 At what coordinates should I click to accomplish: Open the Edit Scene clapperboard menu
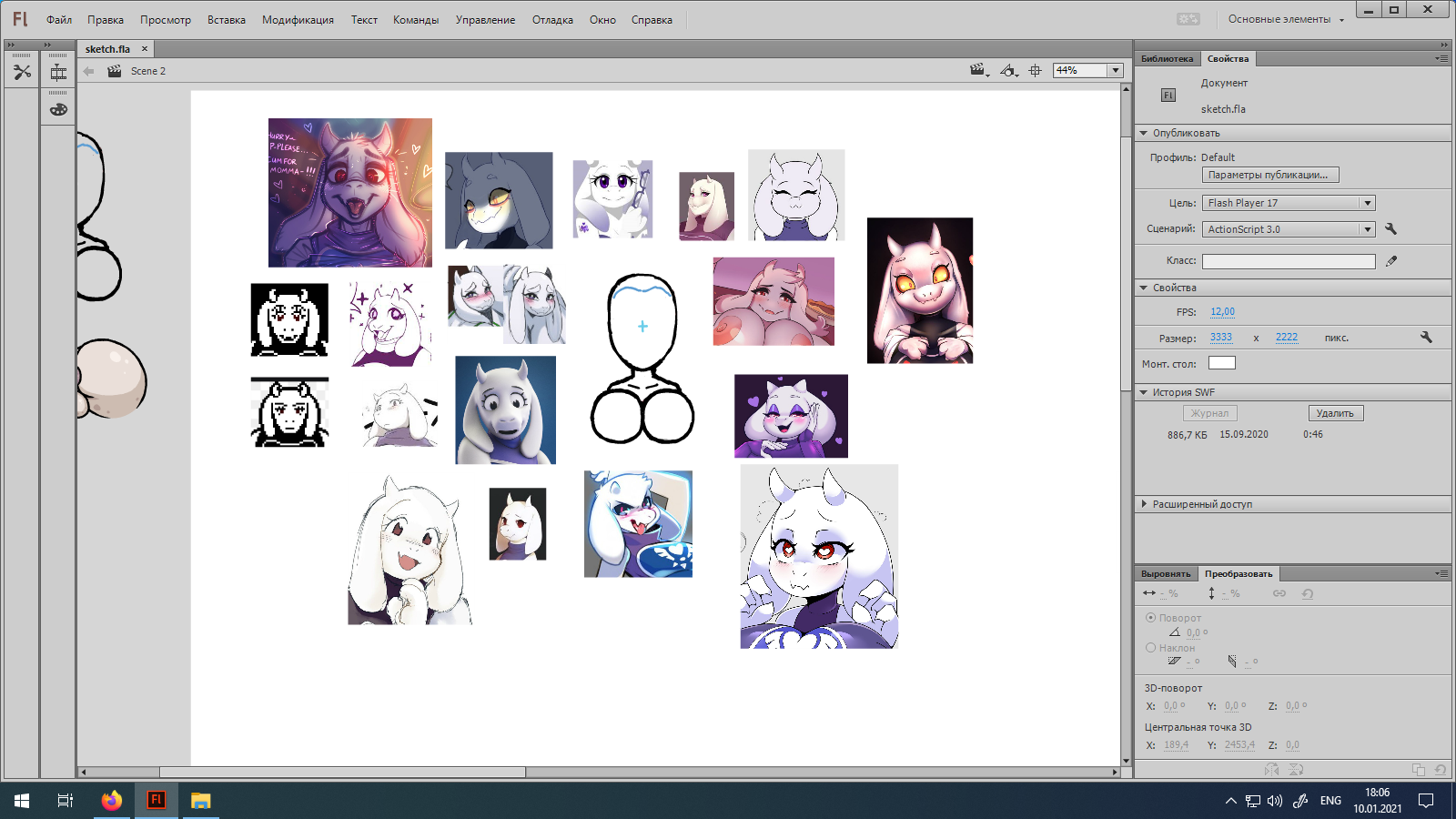coord(979,70)
